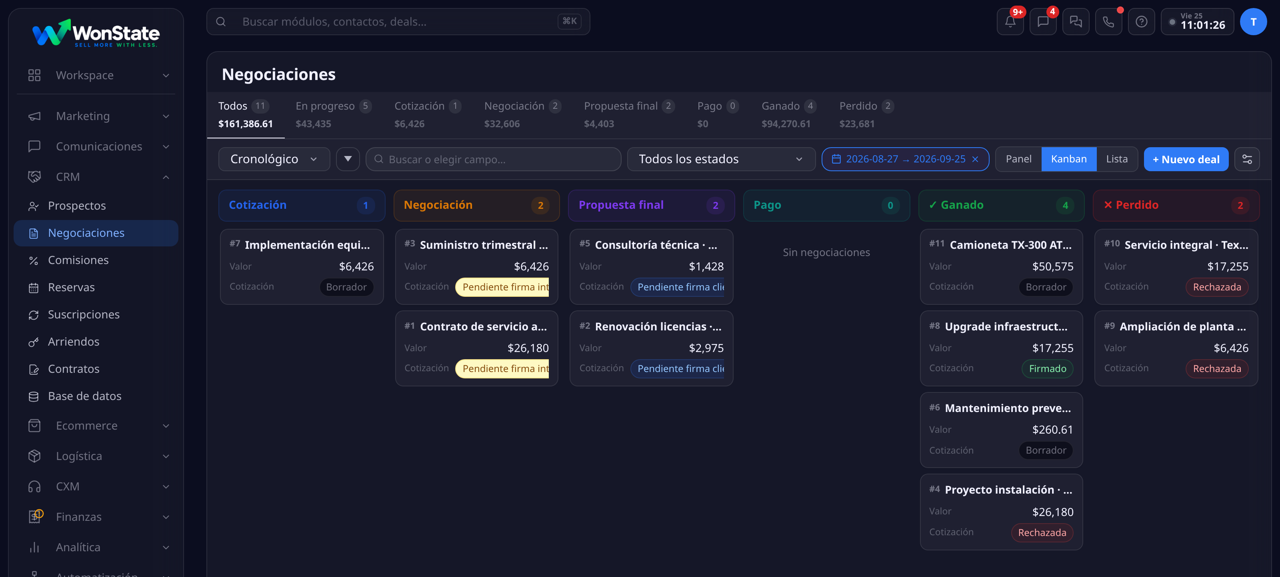Open deal #11 Camioneta TX-300
This screenshot has height=577, width=1280.
point(1001,267)
